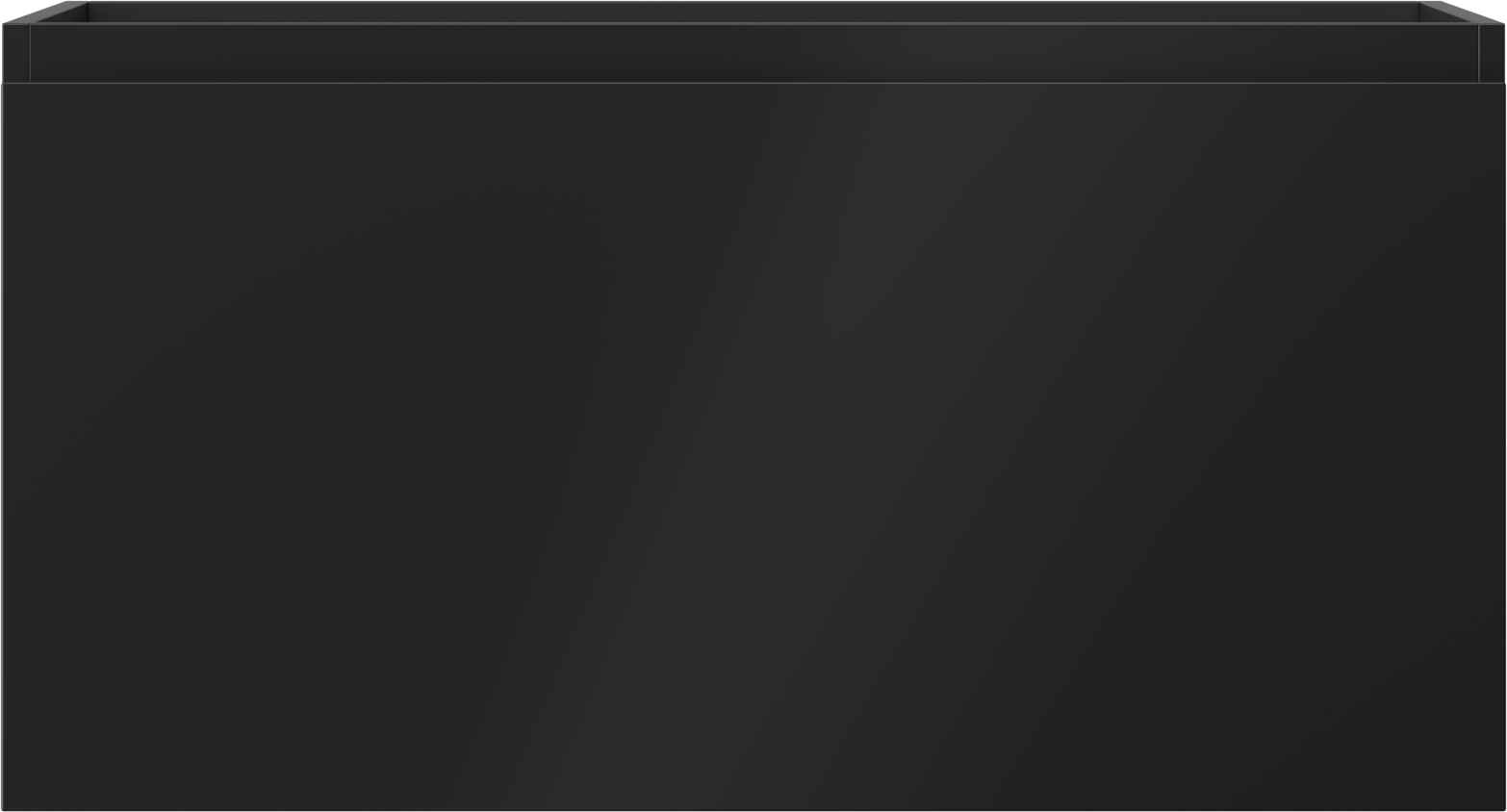Click the right inner vertical divider line

click(1478, 53)
